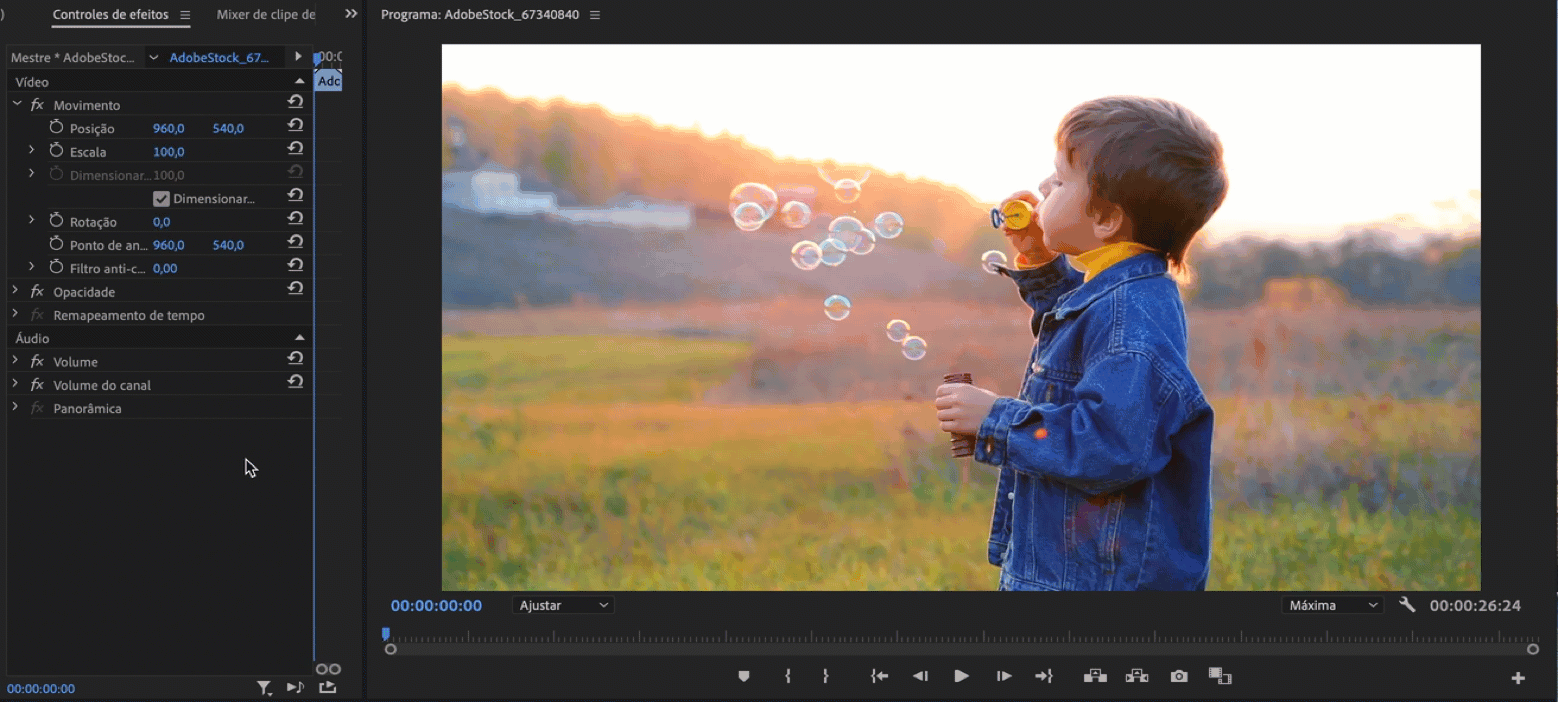Image resolution: width=1558 pixels, height=702 pixels.
Task: Mark Out point button
Action: click(825, 676)
